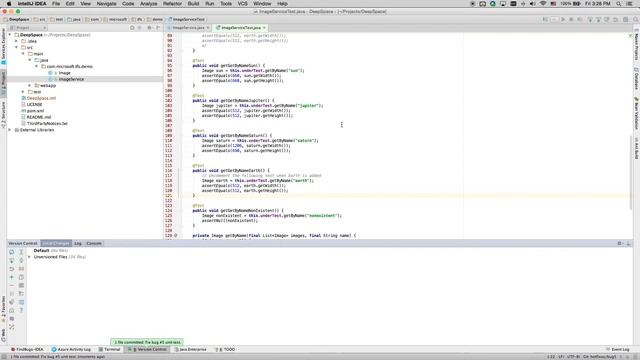The image size is (640, 360).
Task: Open FindBugs-IDEA tool window
Action: 27,349
